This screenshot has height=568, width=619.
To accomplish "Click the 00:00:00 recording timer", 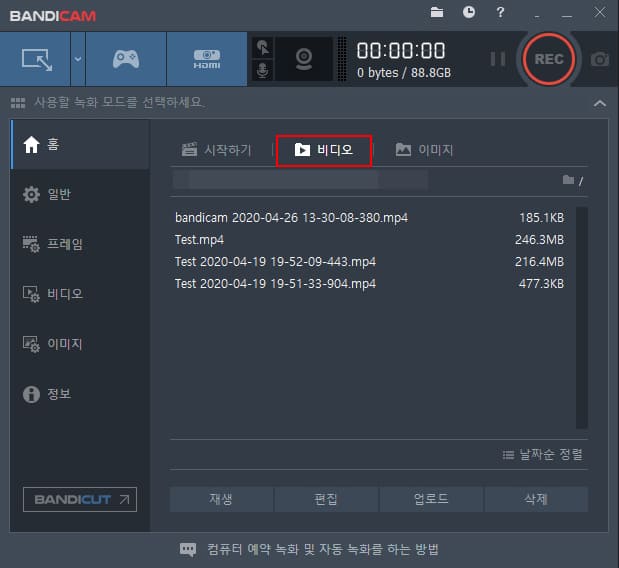I will click(x=401, y=51).
